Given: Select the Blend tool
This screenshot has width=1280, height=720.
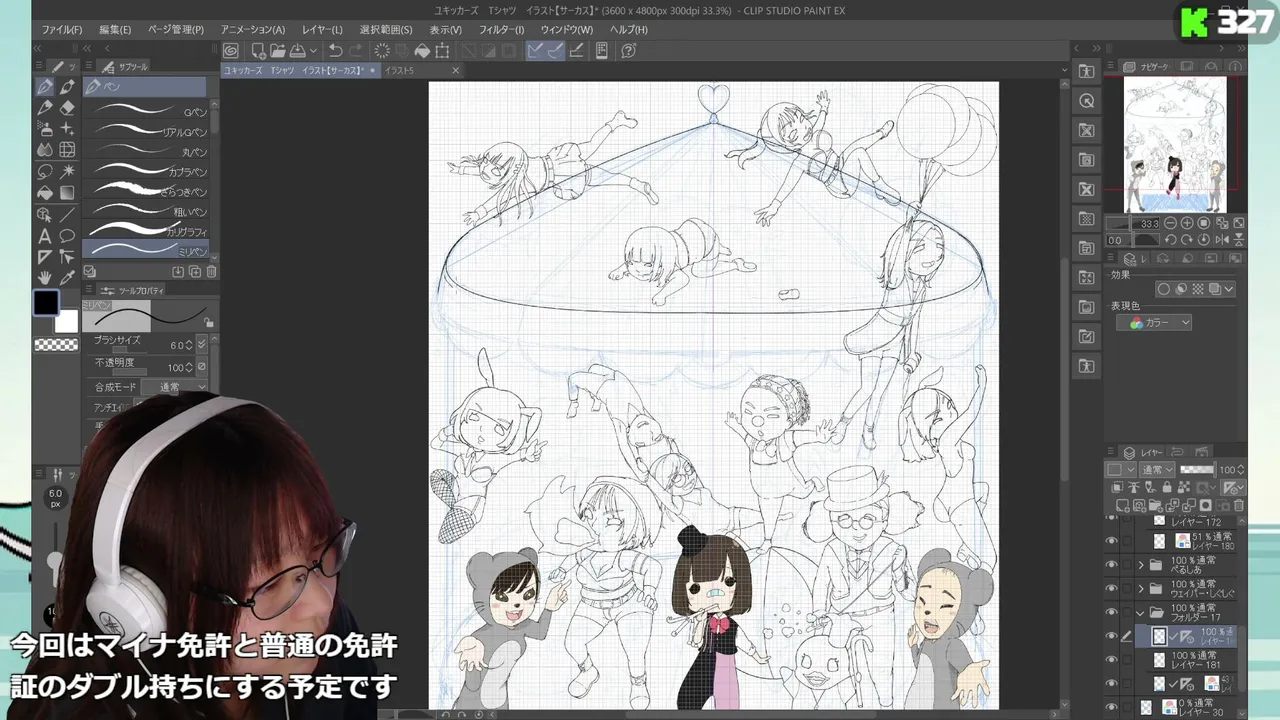Looking at the screenshot, I should tap(45, 150).
